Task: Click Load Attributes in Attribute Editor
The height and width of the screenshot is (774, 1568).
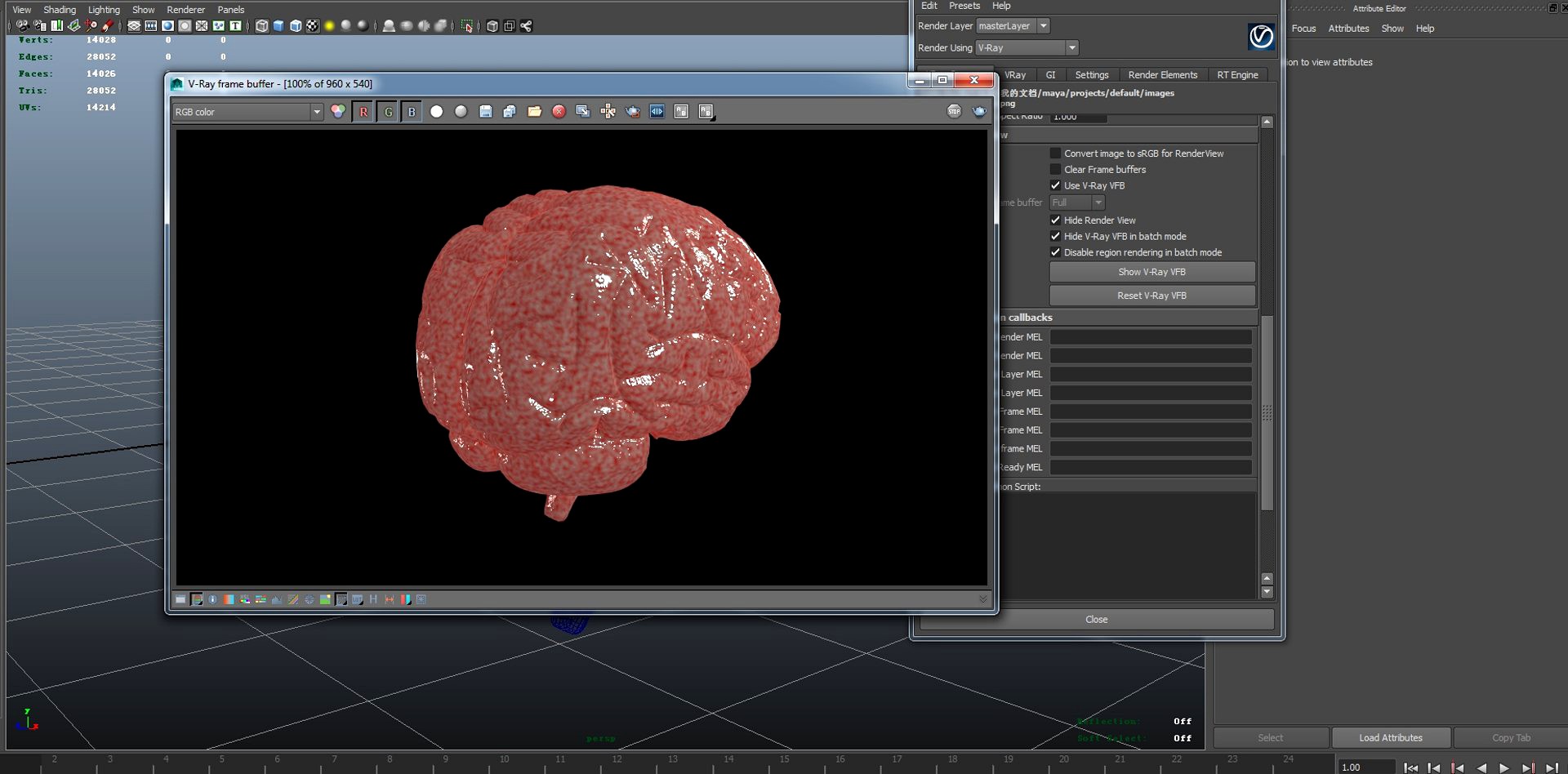Action: click(1391, 738)
